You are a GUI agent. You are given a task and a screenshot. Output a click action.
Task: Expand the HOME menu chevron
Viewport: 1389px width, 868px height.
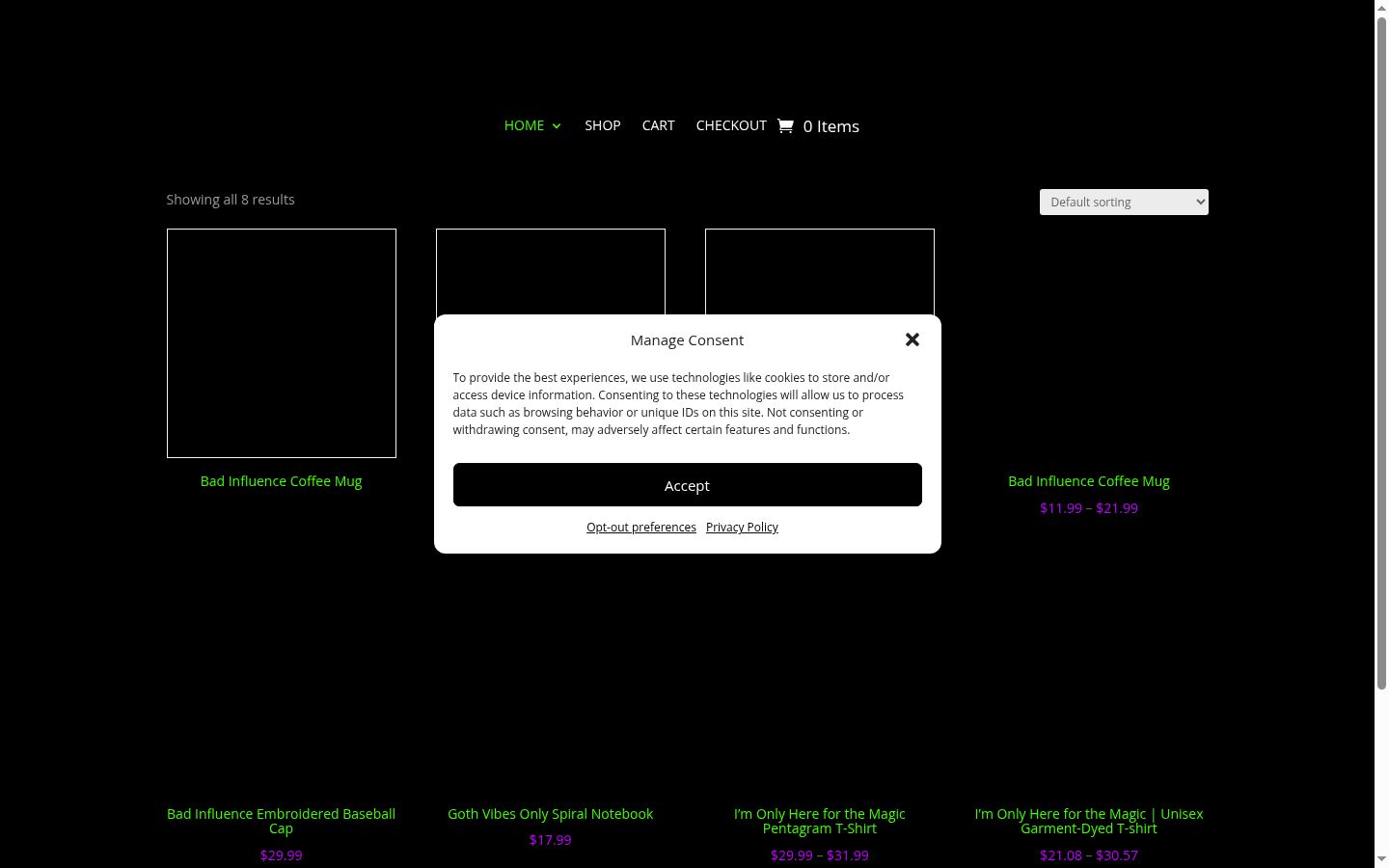click(557, 126)
